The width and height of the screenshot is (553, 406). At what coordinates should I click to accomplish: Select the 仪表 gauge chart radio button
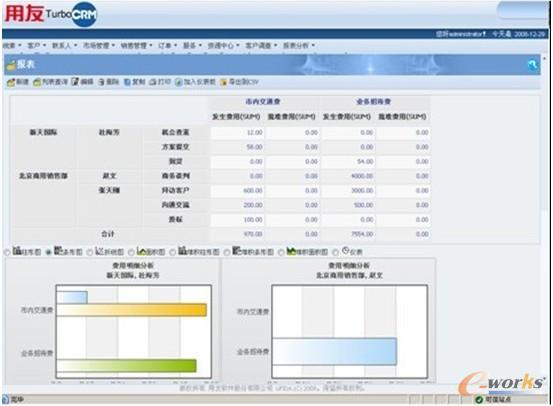click(x=335, y=252)
